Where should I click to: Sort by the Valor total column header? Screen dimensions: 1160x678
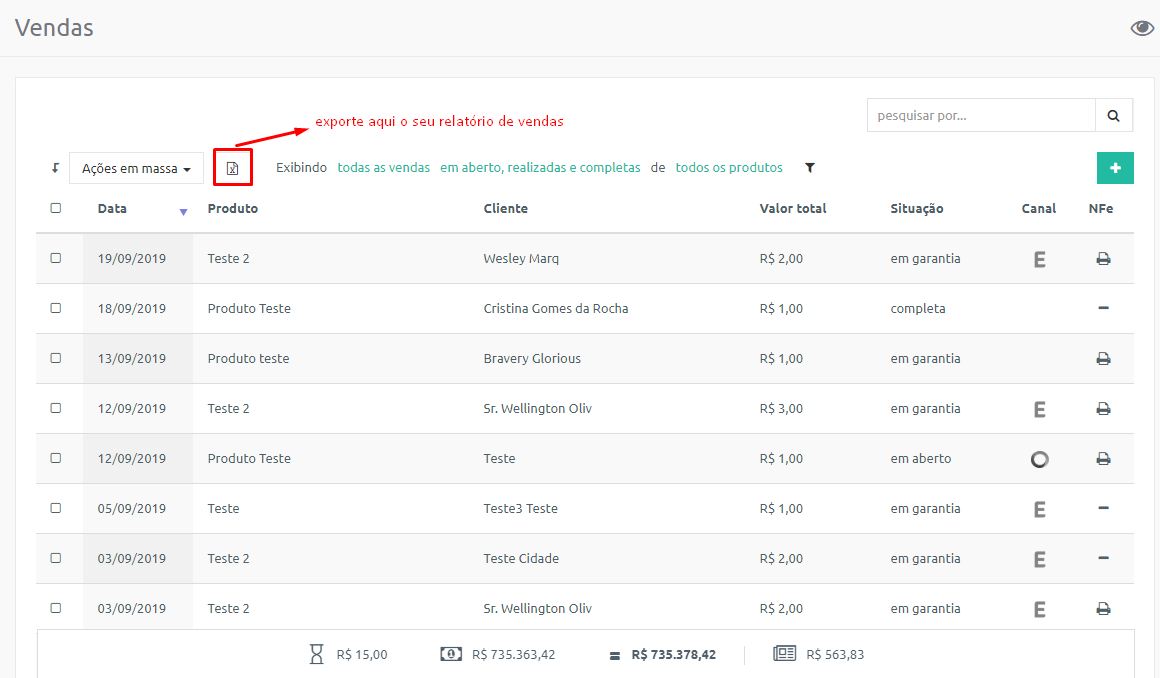coord(792,209)
